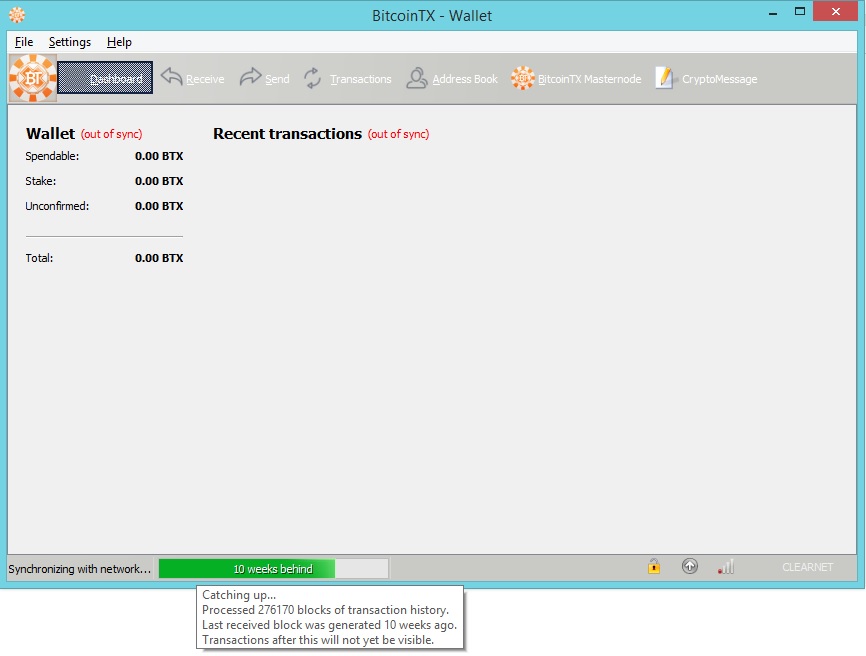Click the wallet lock icon in status bar
Screen dimensions: 866x656
coord(654,566)
